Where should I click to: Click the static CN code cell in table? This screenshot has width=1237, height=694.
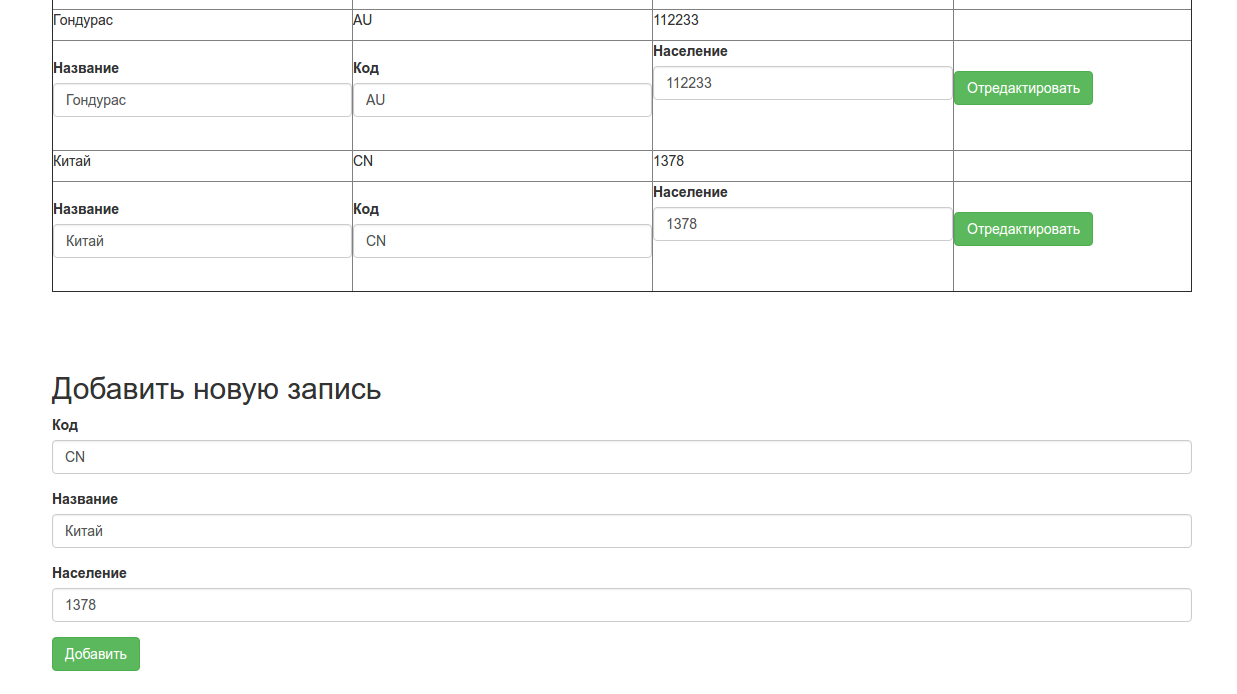[363, 161]
